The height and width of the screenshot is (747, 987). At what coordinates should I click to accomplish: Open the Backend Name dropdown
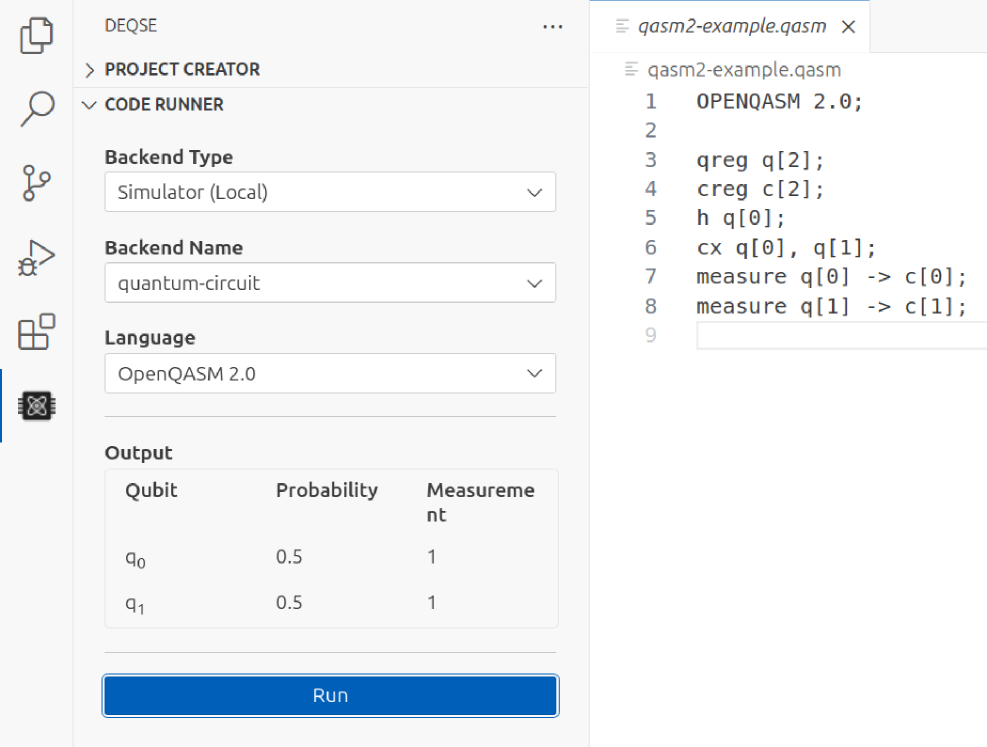click(330, 283)
